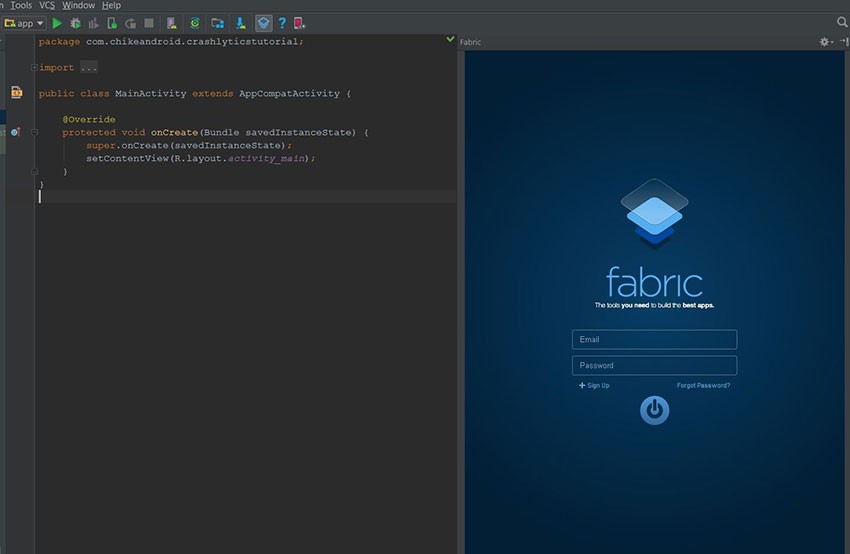Open the AVD Manager icon

171,23
